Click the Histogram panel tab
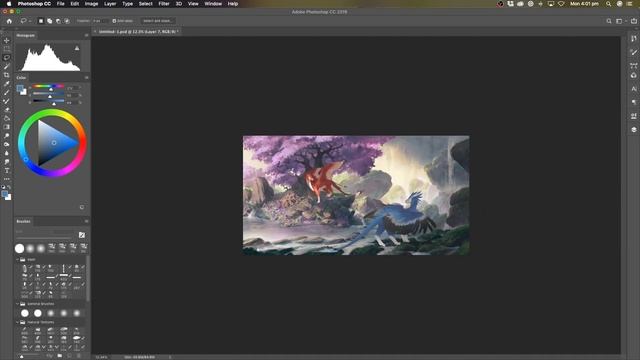Screen dimensions: 640x360 pyautogui.click(x=25, y=36)
